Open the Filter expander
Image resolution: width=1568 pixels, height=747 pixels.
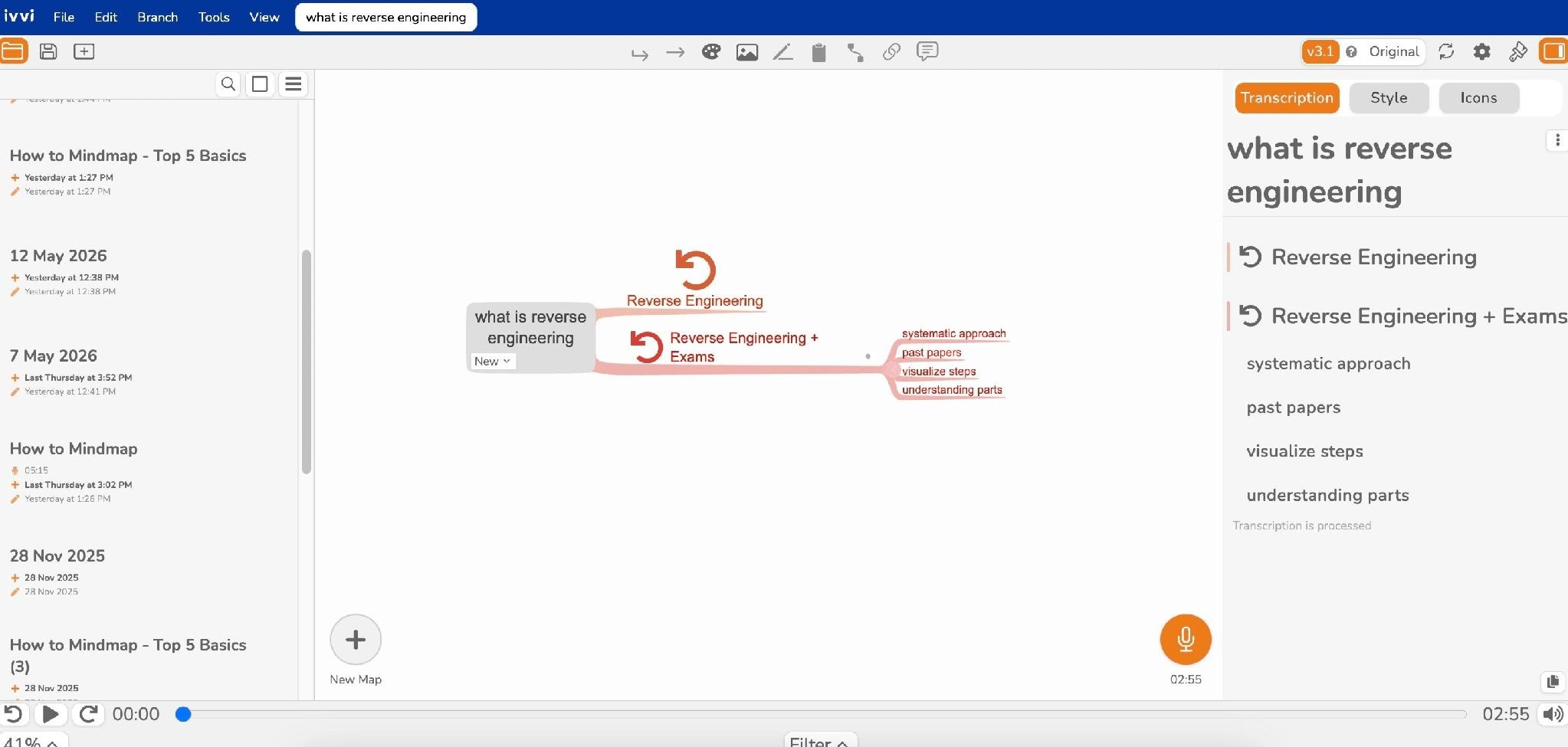pyautogui.click(x=819, y=741)
